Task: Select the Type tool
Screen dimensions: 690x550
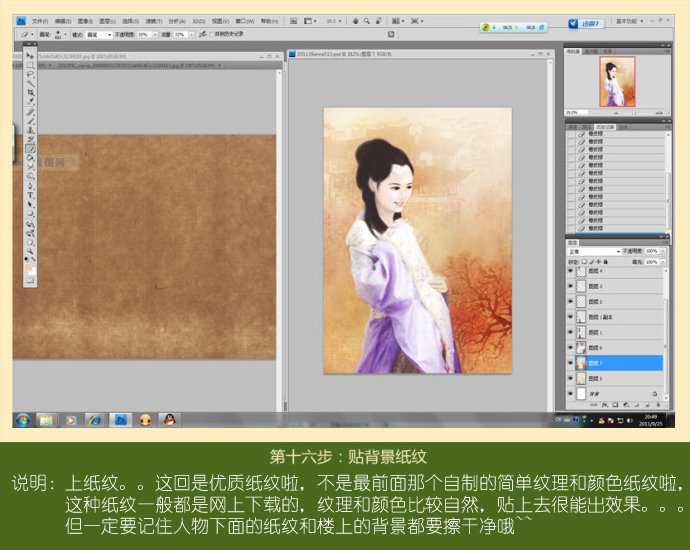Action: (x=30, y=194)
